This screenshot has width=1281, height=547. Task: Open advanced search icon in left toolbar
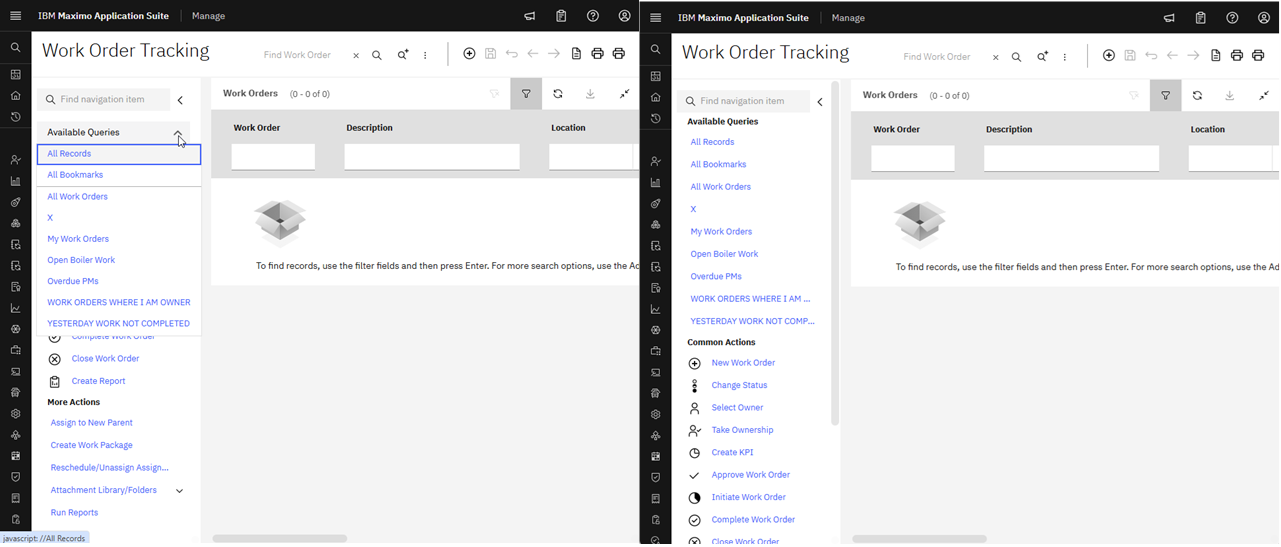point(403,55)
